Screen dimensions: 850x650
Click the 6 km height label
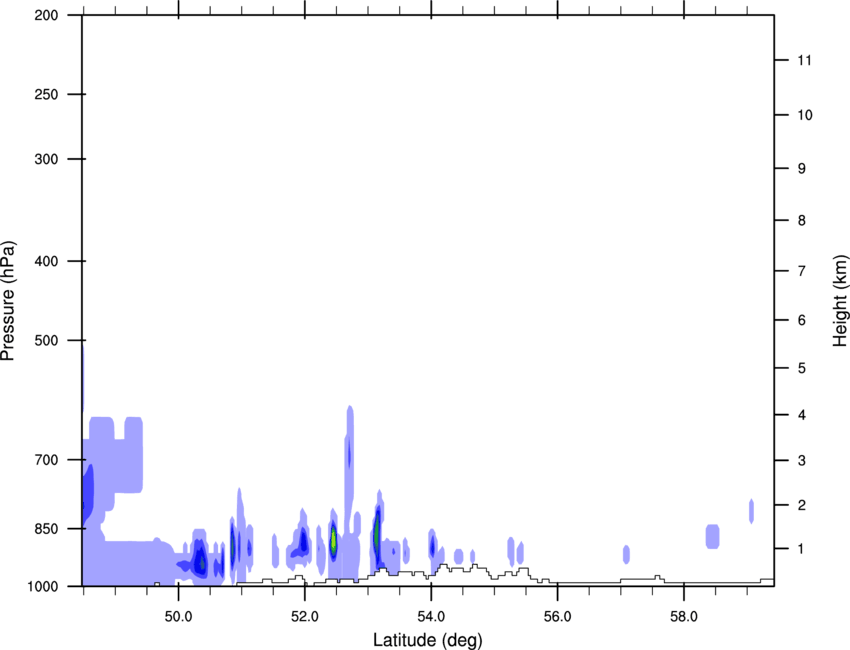(802, 320)
